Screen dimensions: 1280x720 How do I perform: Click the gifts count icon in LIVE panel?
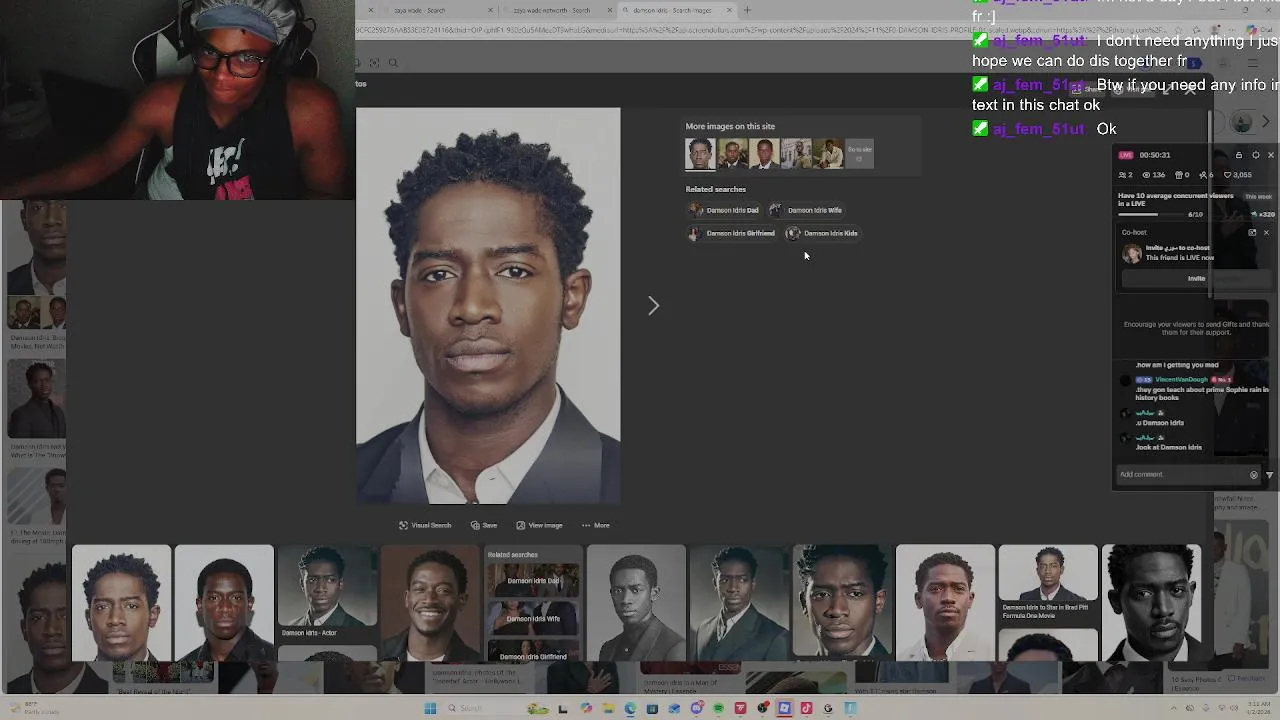tap(1178, 175)
